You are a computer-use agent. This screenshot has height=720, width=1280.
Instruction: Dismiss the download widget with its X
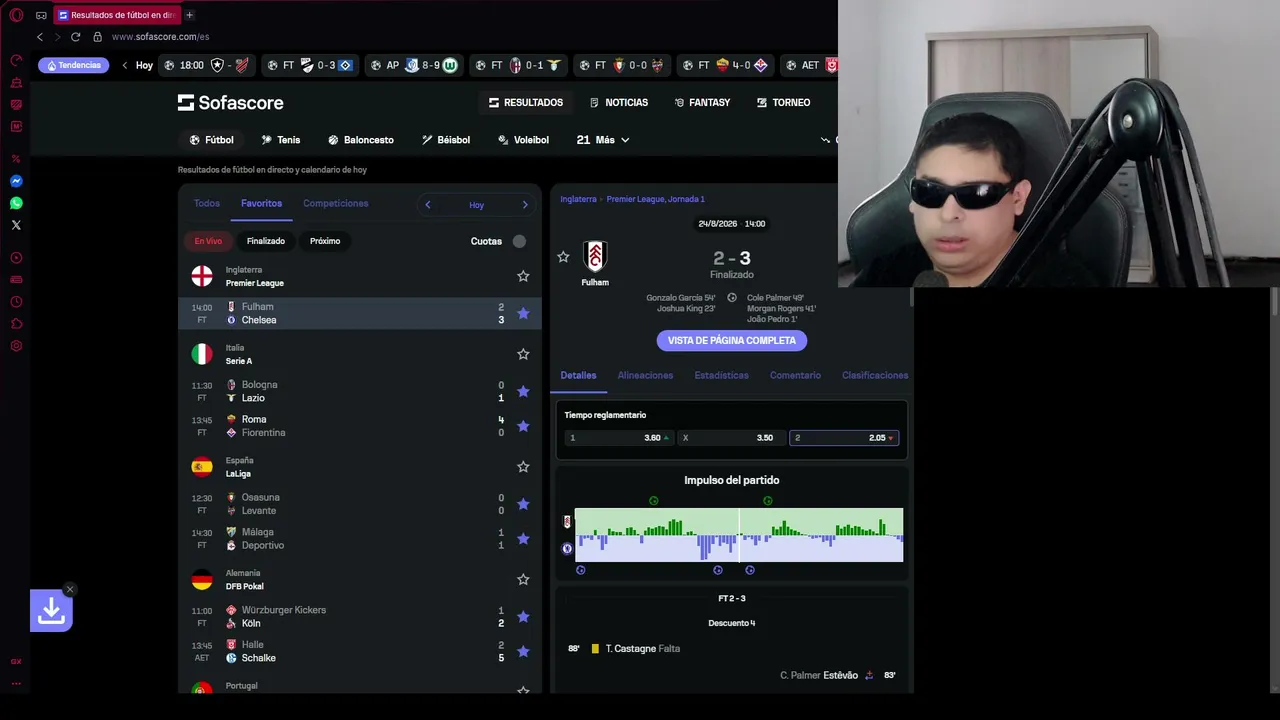(x=70, y=589)
